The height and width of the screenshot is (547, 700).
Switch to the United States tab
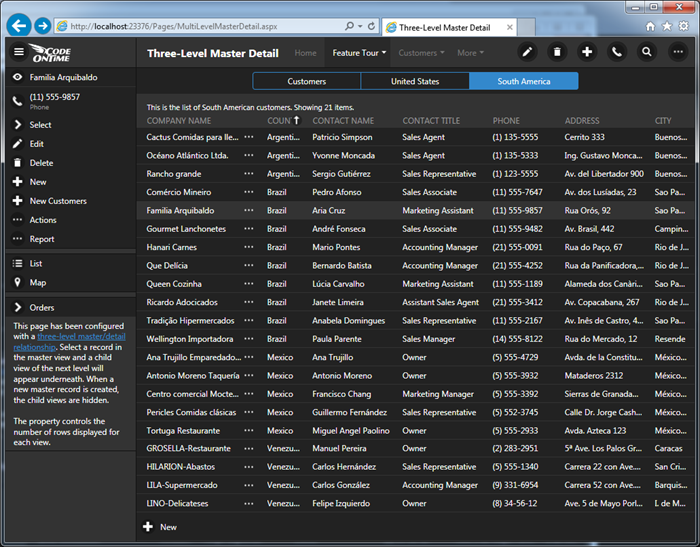[x=415, y=82]
